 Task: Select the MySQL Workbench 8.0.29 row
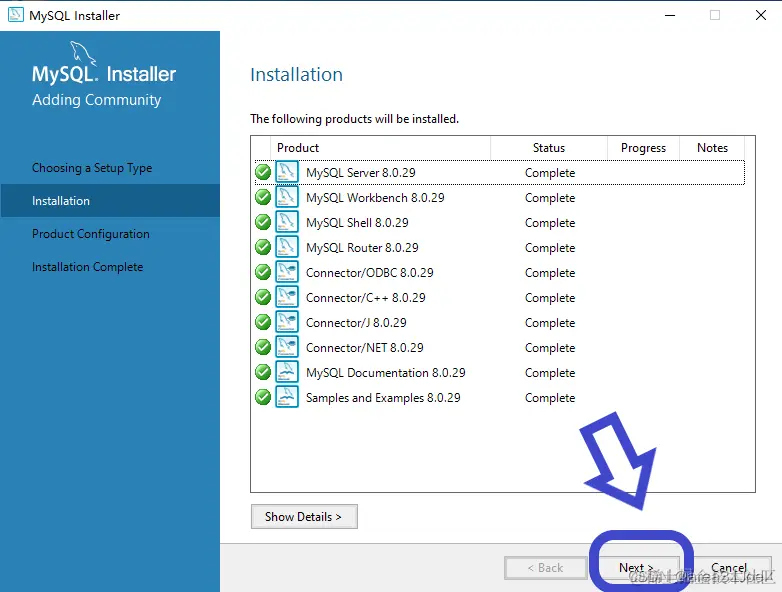(500, 197)
